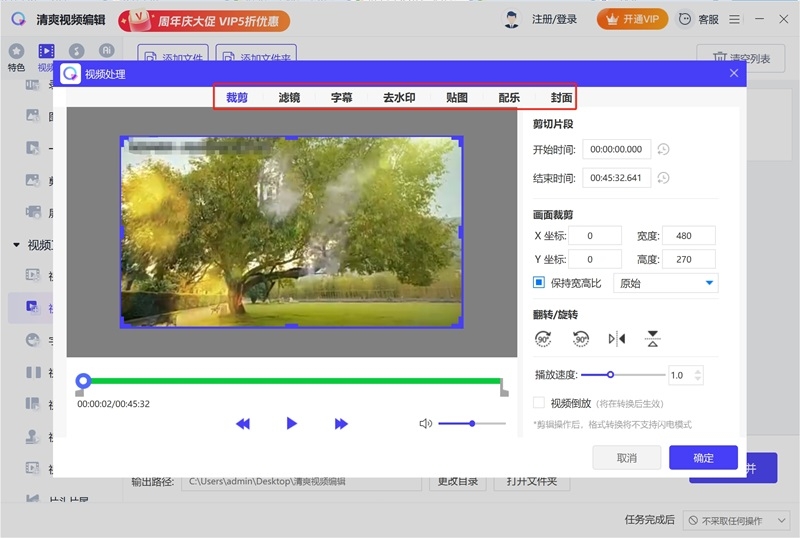The height and width of the screenshot is (538, 800).
Task: Switch to the 滤镜 filter tab
Action: (x=289, y=97)
